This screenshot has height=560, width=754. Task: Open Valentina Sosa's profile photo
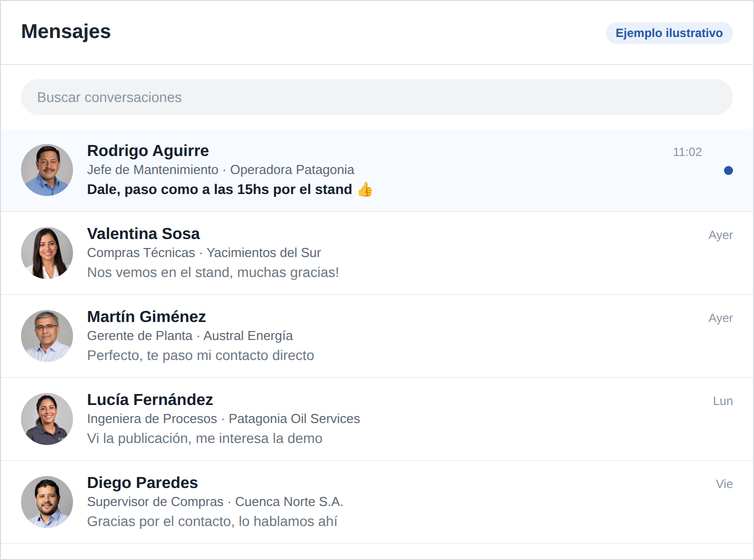47,253
